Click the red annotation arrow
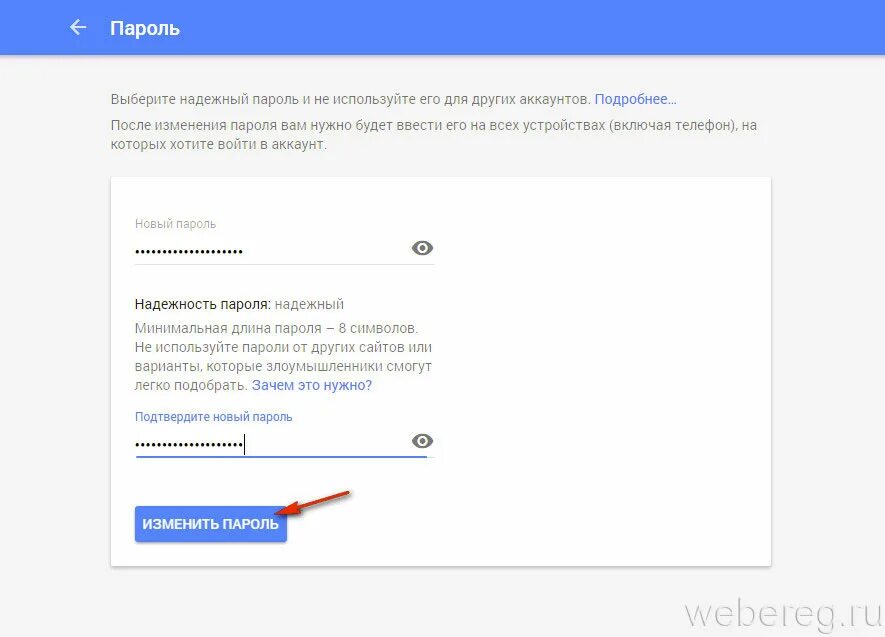This screenshot has height=637, width=885. pos(313,502)
